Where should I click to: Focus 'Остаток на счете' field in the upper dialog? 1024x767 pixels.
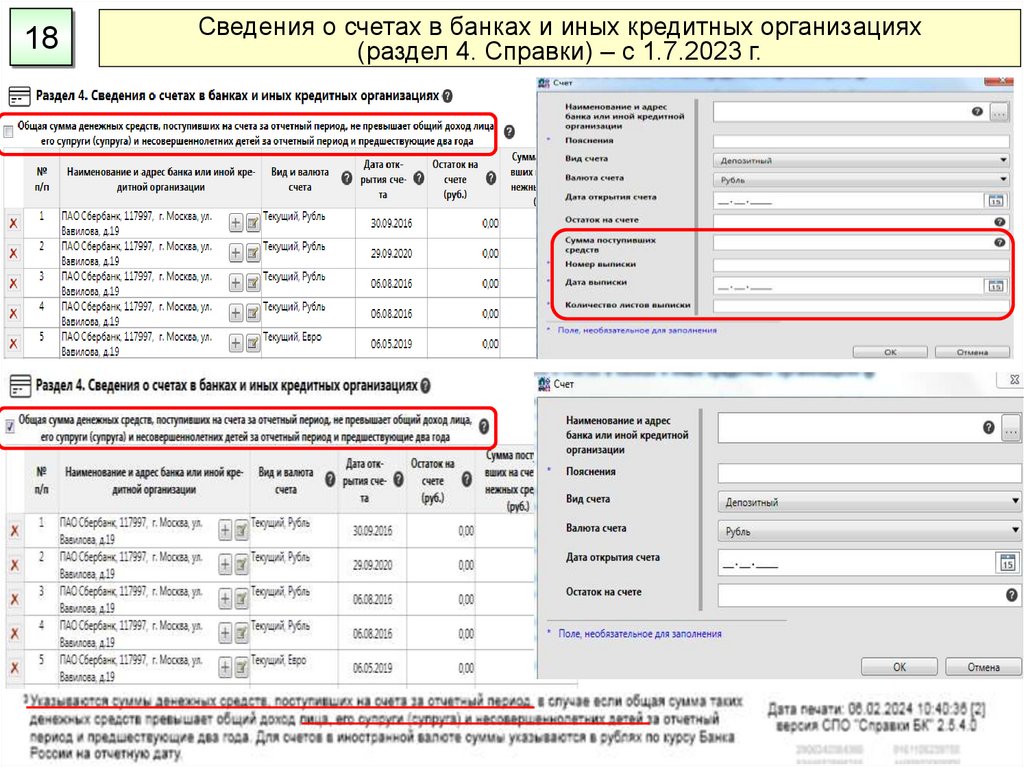coord(861,221)
